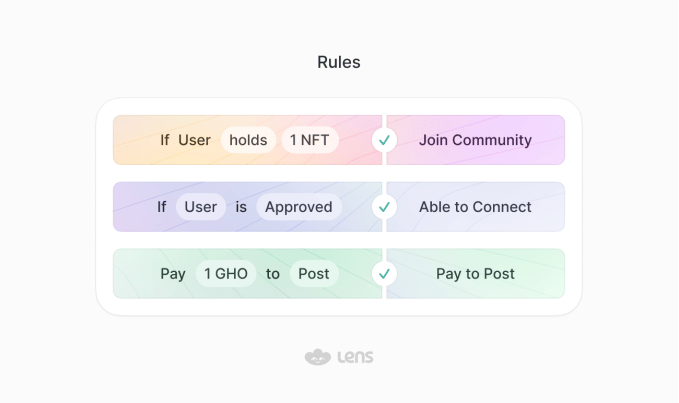Select the "1 GHO" amount pill
Screen dimensions: 679x403
pos(226,273)
